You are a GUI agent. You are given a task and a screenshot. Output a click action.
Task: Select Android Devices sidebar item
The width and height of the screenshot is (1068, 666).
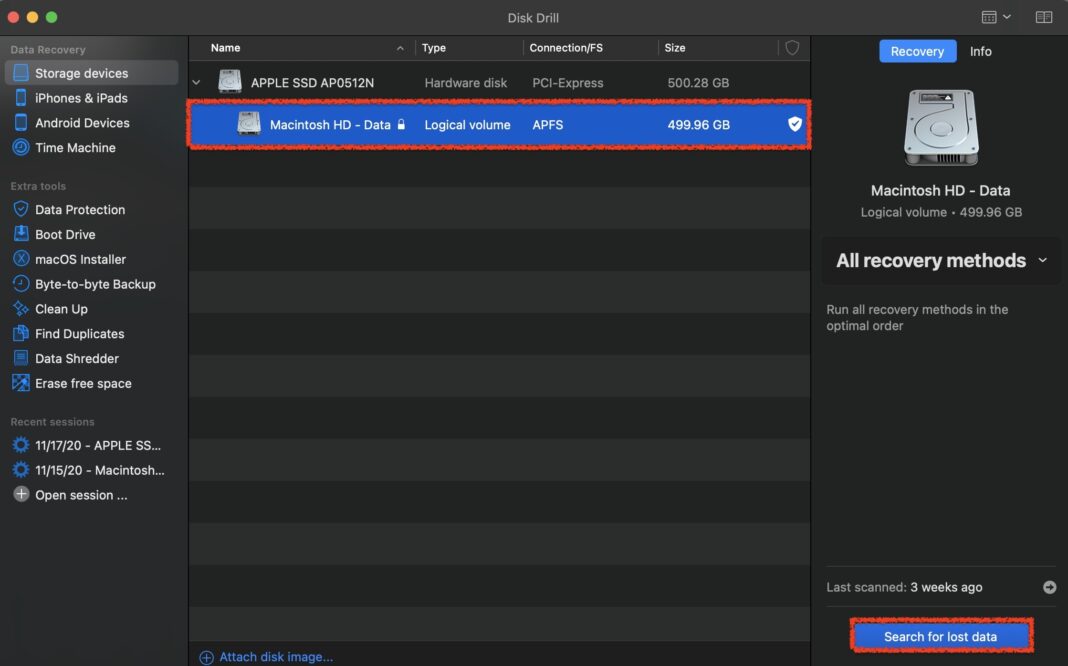pos(82,123)
